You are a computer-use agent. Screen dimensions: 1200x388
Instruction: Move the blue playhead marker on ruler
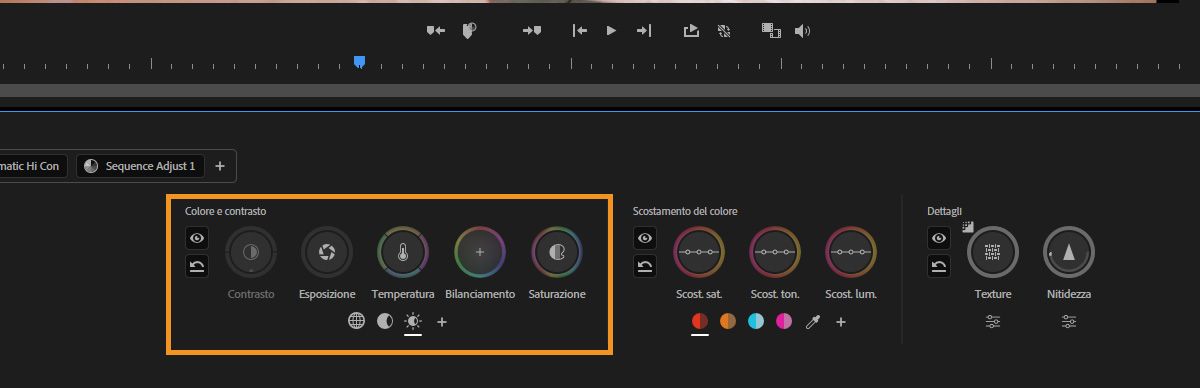click(359, 62)
